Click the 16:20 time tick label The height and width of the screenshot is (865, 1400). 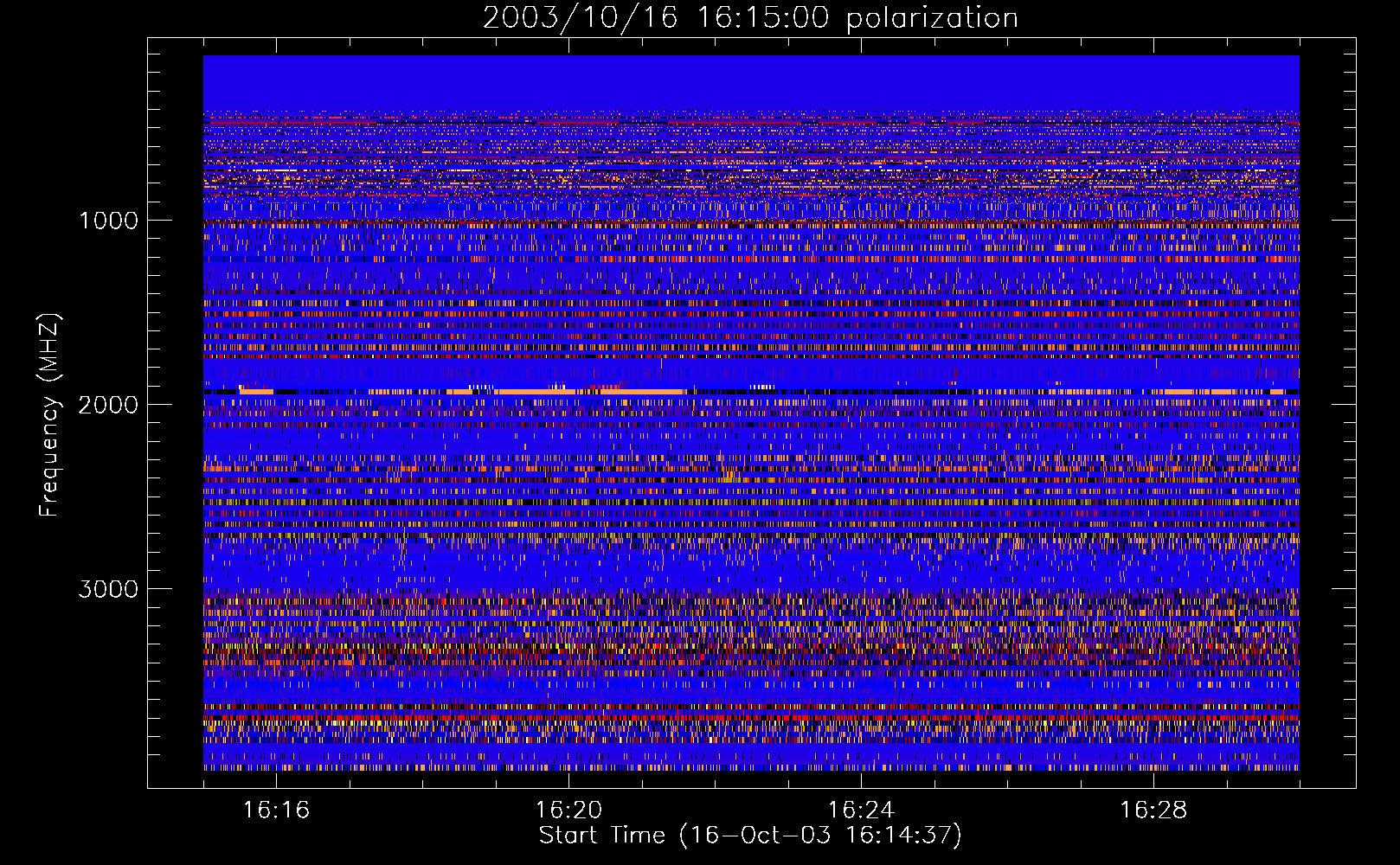(568, 811)
